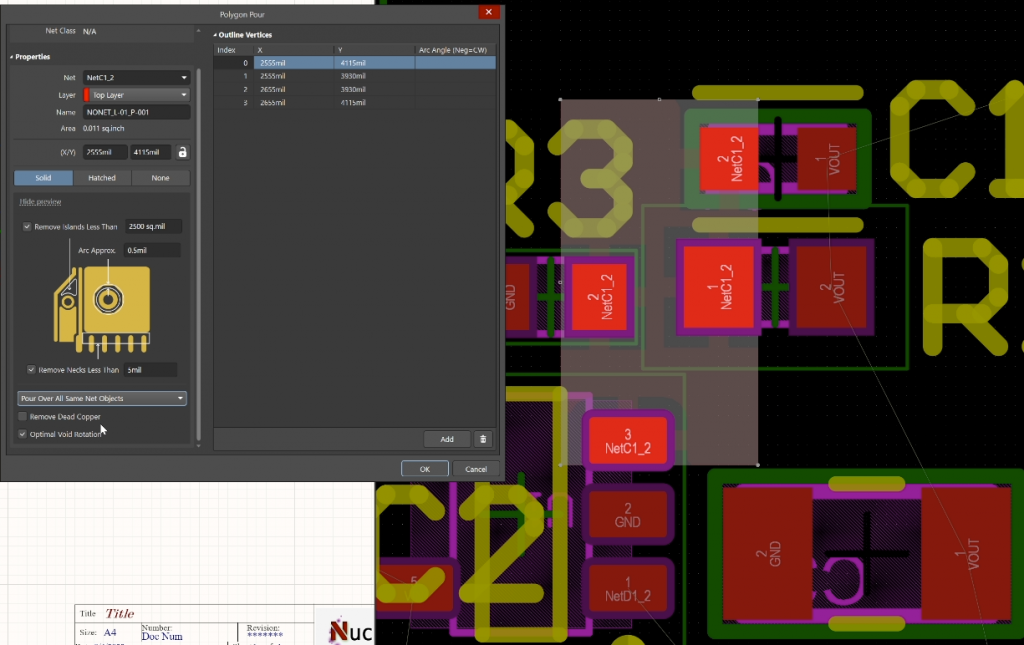Click the polygon pour preview image
This screenshot has width=1024, height=645.
click(x=102, y=308)
